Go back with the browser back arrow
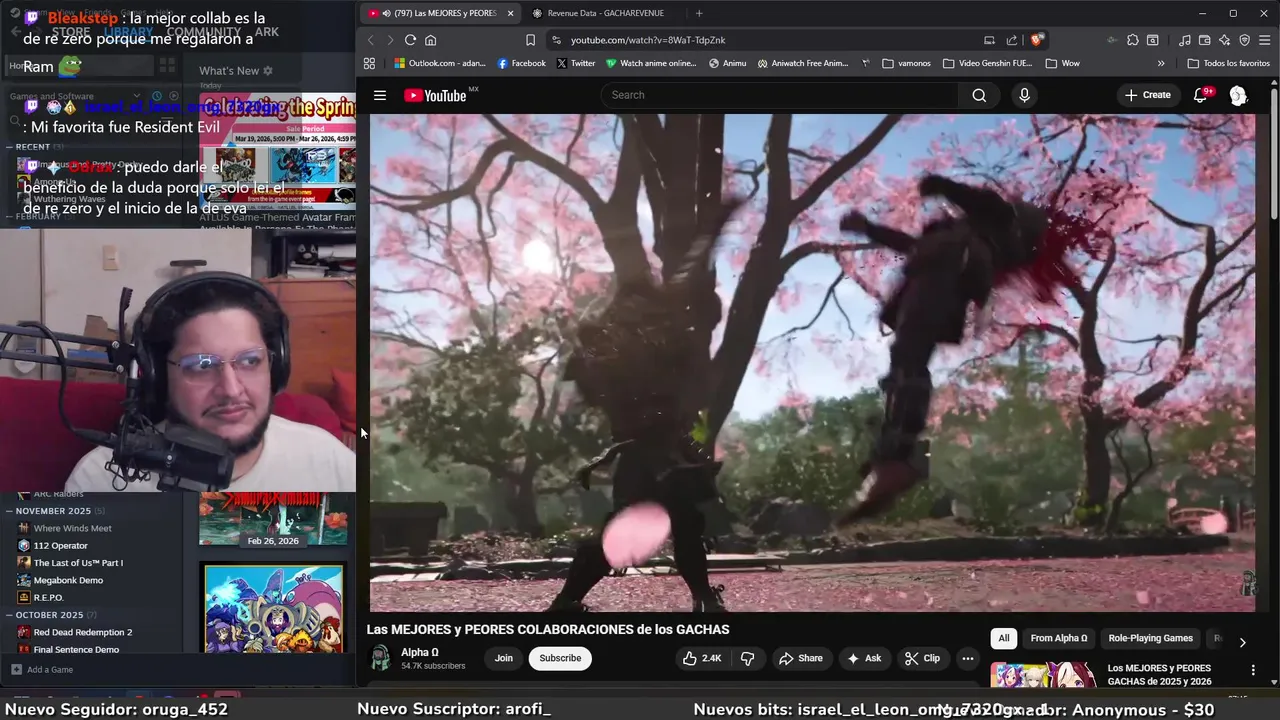 tap(370, 40)
